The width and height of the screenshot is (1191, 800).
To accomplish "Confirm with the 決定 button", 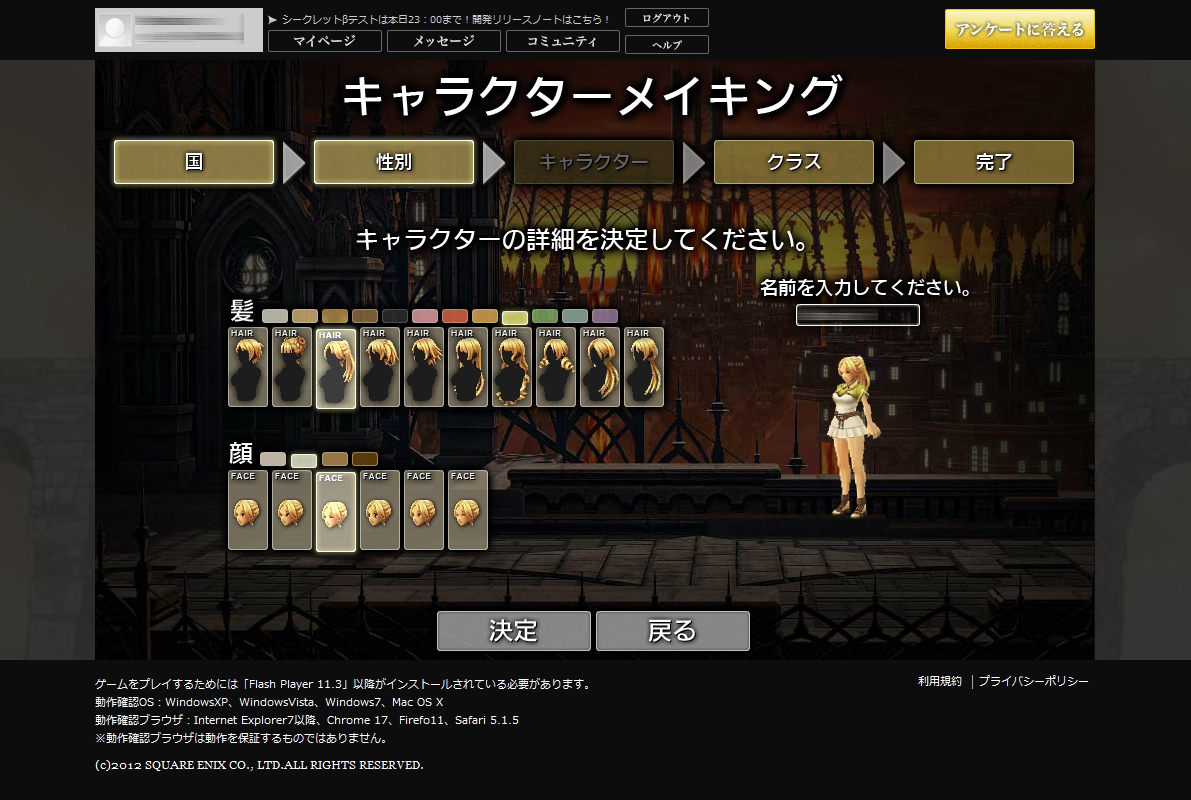I will coord(513,631).
